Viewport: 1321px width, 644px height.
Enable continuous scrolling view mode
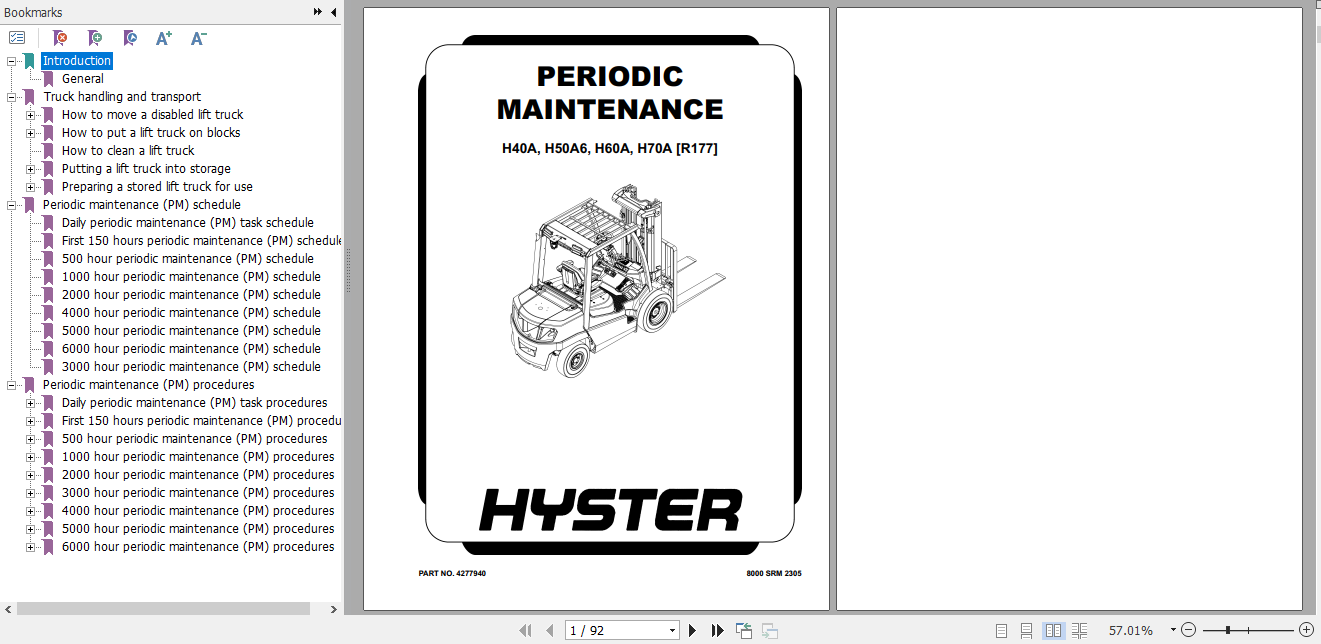click(1026, 630)
